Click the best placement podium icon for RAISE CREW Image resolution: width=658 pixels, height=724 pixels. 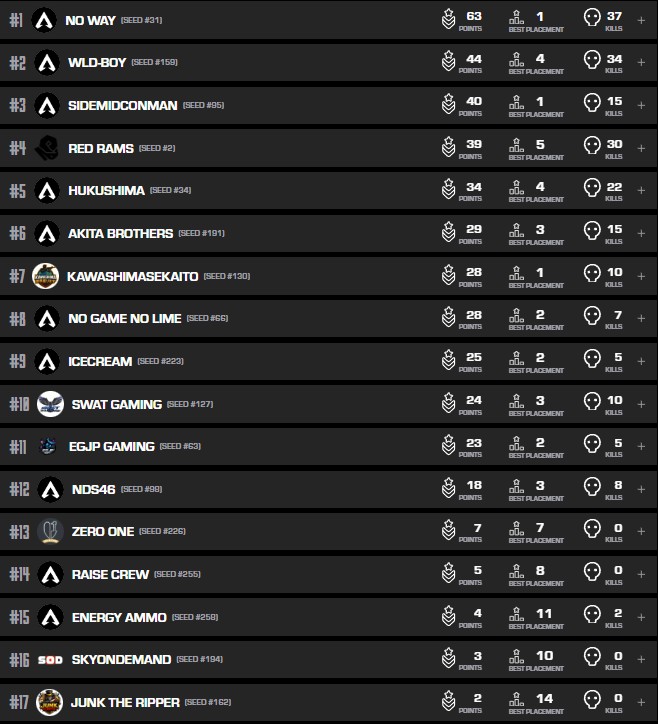coord(517,574)
